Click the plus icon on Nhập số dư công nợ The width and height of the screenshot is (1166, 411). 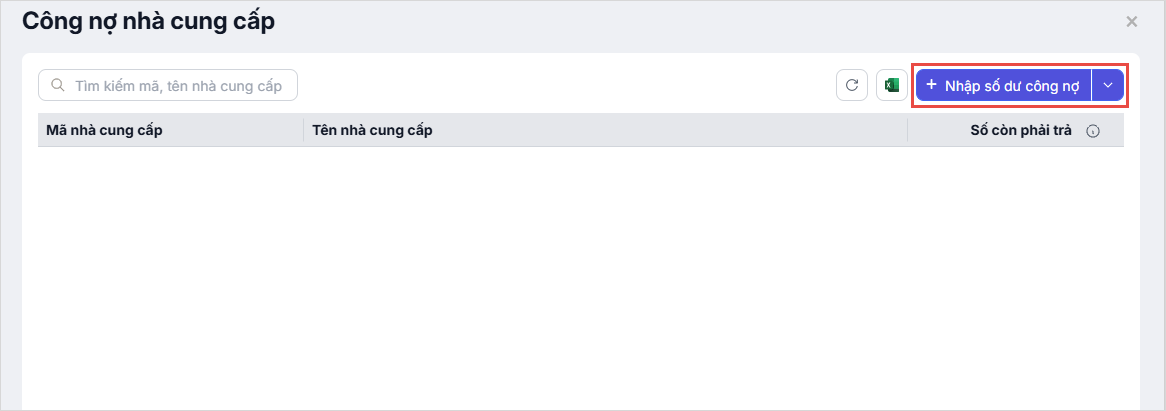pos(931,85)
